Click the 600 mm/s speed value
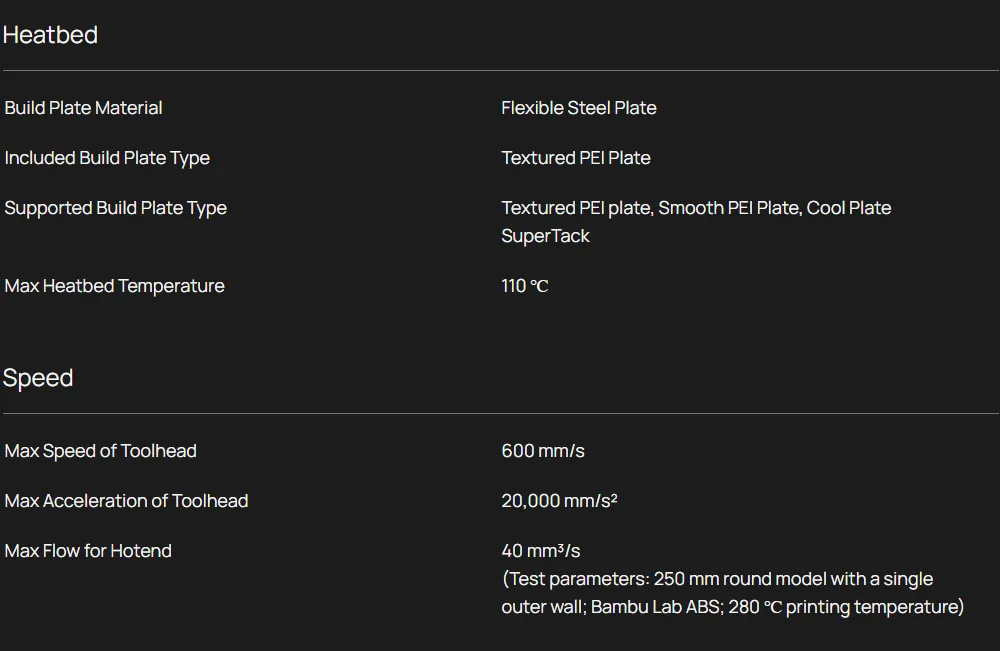 tap(543, 451)
